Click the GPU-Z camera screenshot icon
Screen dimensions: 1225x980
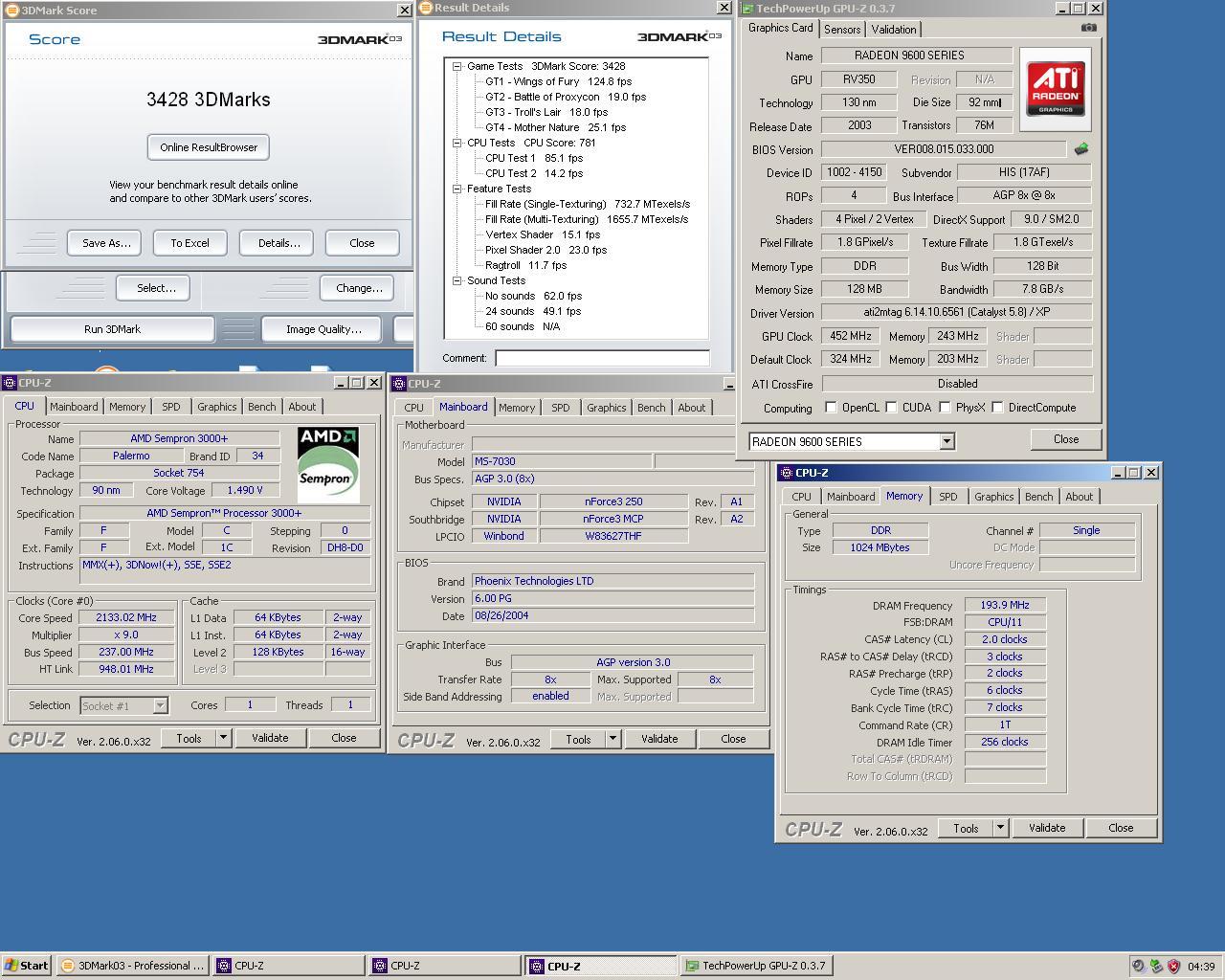click(x=1088, y=28)
